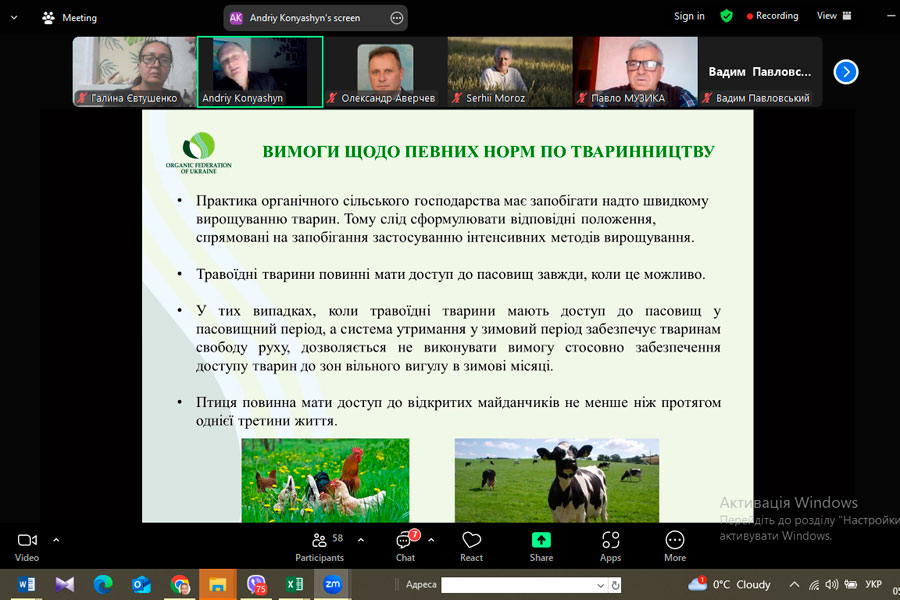
Task: Select Andriy Konyashyn video thumbnail
Action: (x=260, y=72)
